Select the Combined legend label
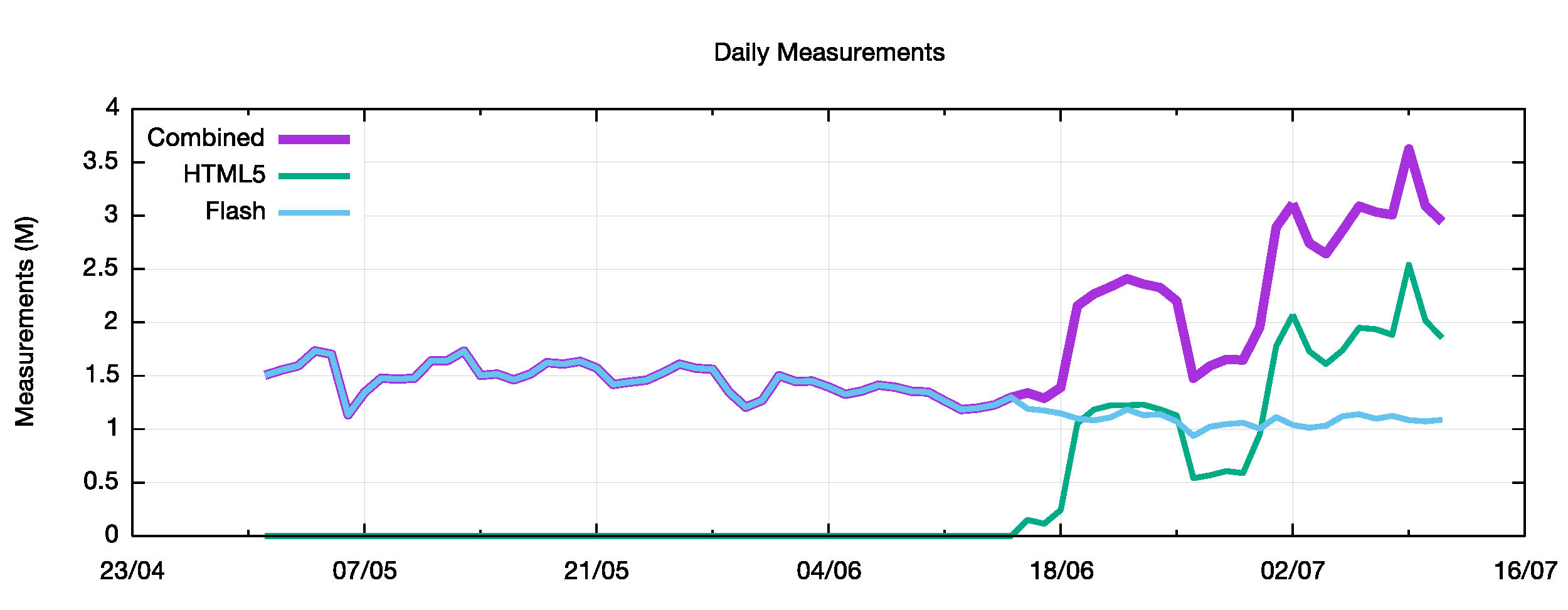Image resolution: width=1568 pixels, height=610 pixels. point(206,138)
